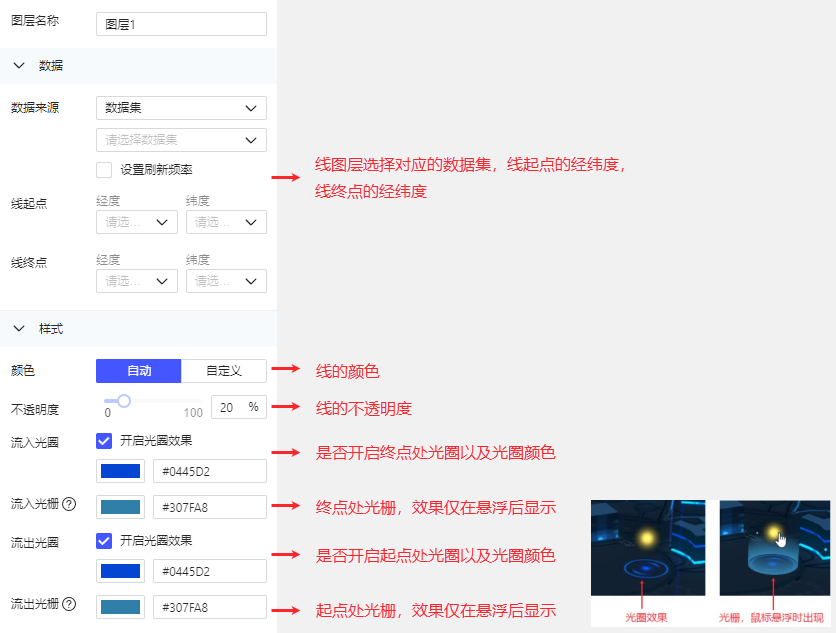Click the 流出光圈 hex field #0445D2
Screen dimensions: 836x633
210,571
